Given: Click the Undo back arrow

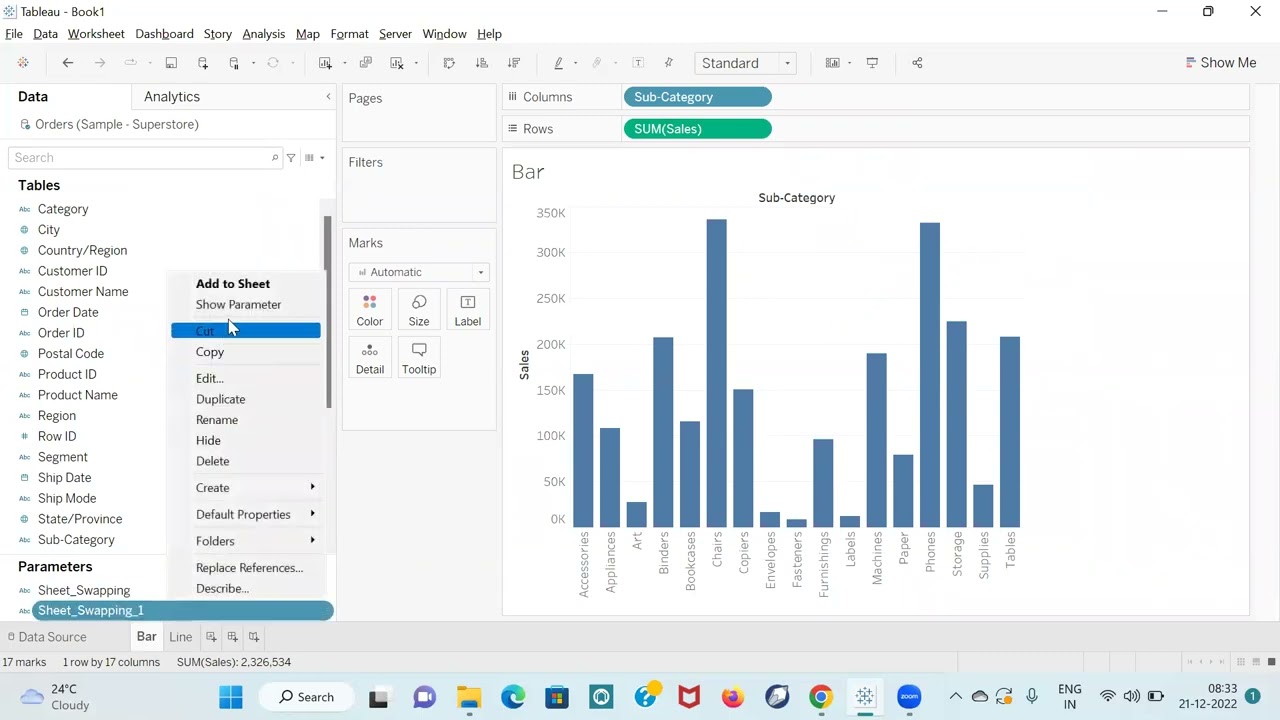Looking at the screenshot, I should [68, 63].
